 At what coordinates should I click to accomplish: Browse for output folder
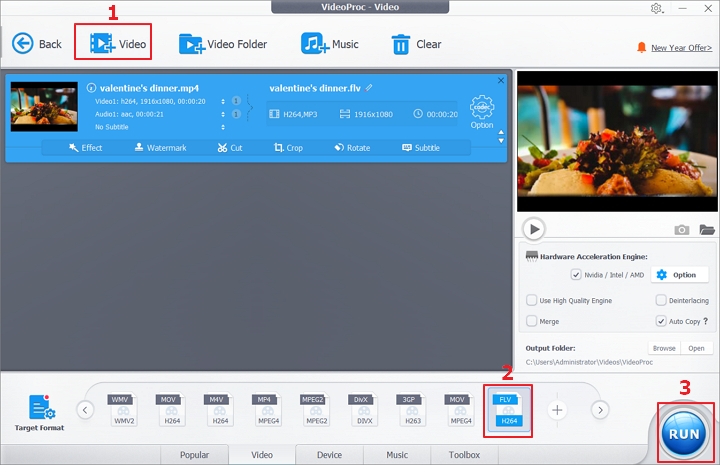pyautogui.click(x=664, y=348)
